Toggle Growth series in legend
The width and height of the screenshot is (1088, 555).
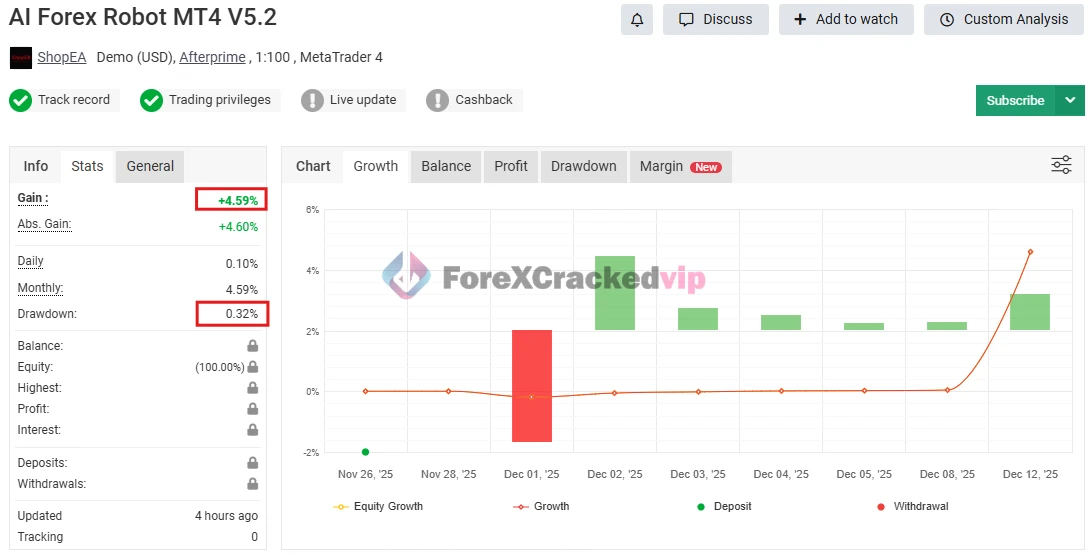(x=541, y=506)
